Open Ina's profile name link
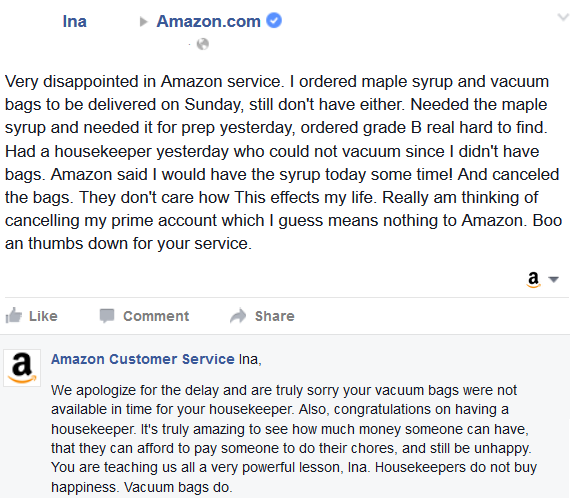 click(75, 21)
